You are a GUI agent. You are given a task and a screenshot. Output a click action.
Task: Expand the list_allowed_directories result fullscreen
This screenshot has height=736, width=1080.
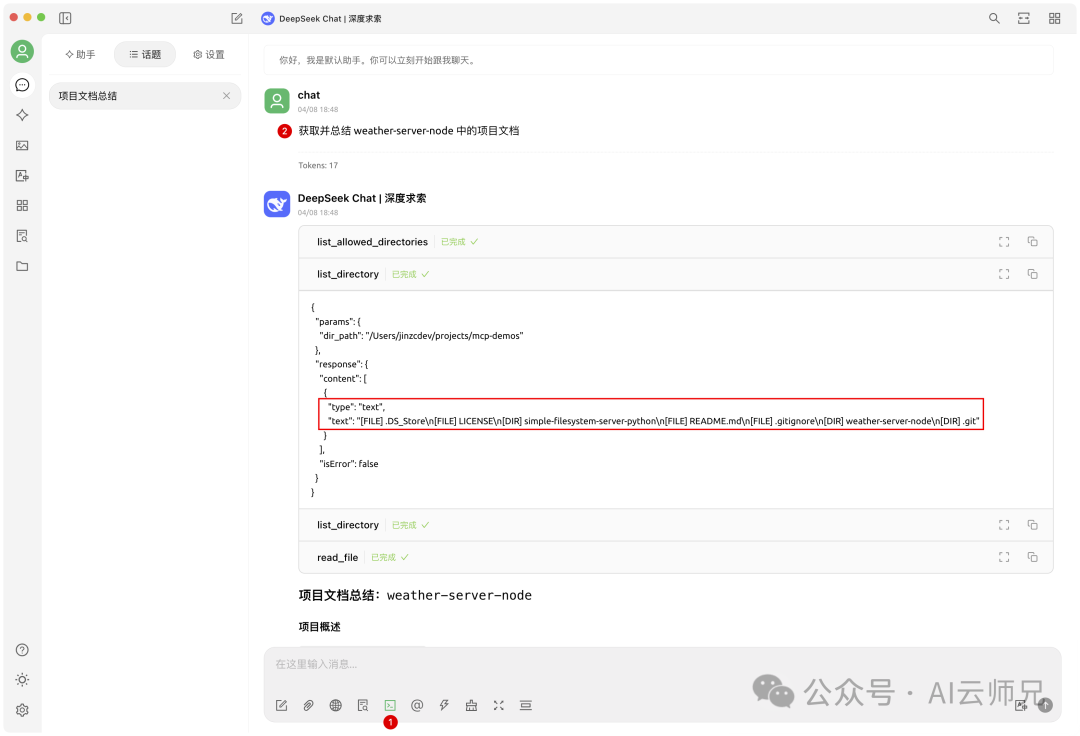click(x=1004, y=242)
